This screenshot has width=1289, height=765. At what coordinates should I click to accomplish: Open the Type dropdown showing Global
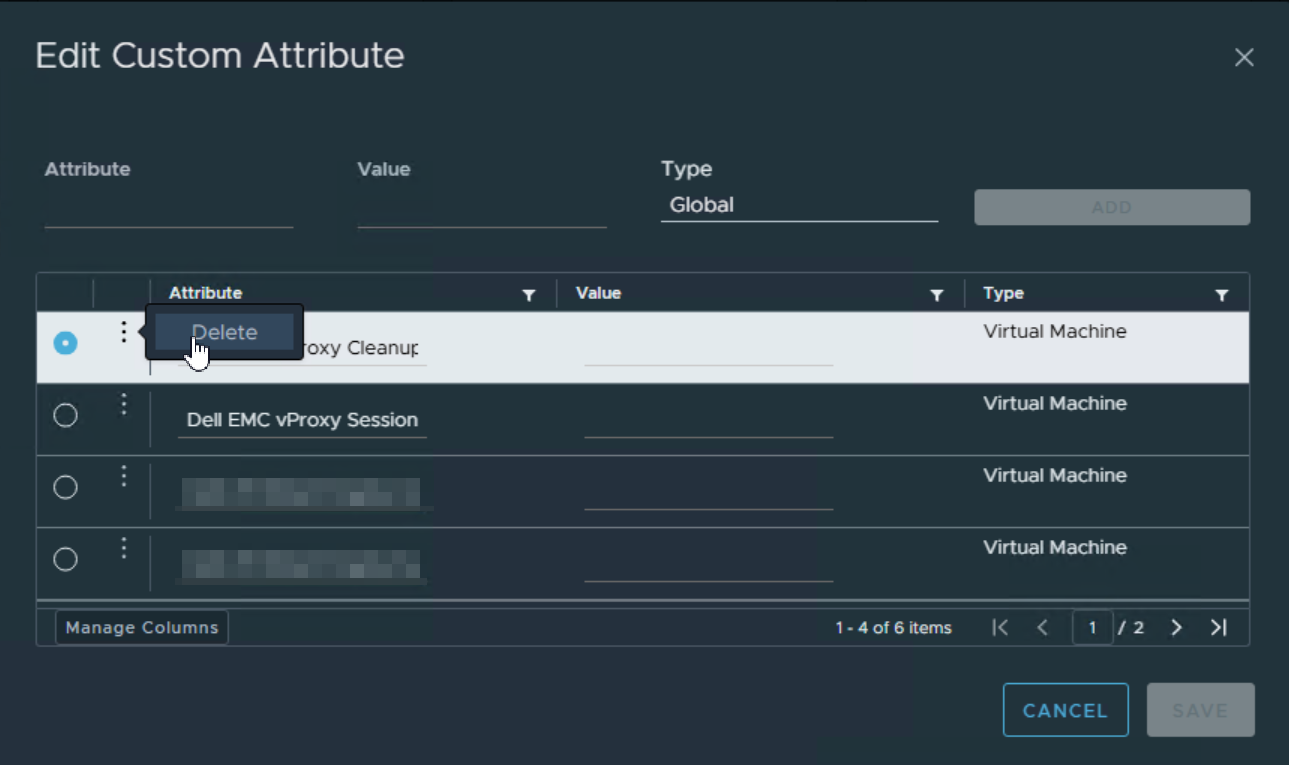point(799,205)
